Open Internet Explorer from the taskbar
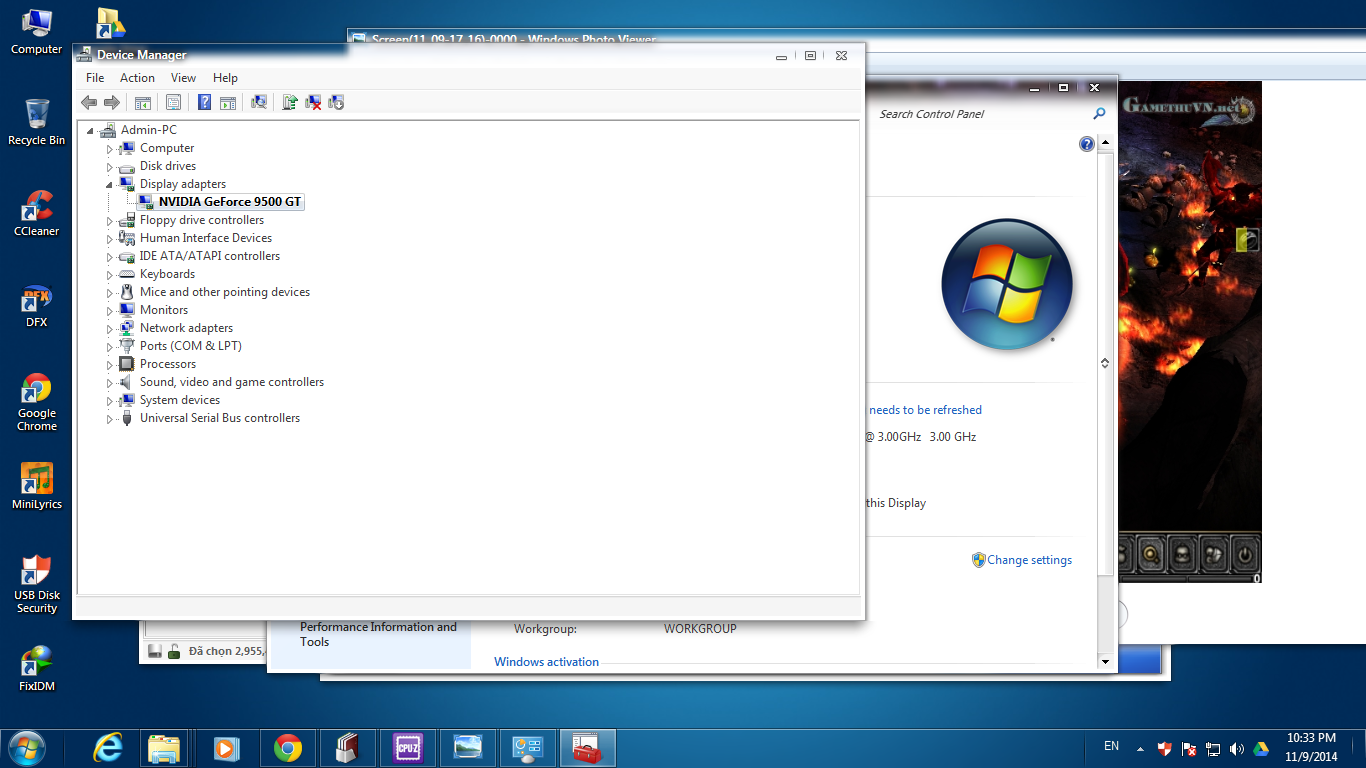This screenshot has width=1366, height=768. [107, 748]
